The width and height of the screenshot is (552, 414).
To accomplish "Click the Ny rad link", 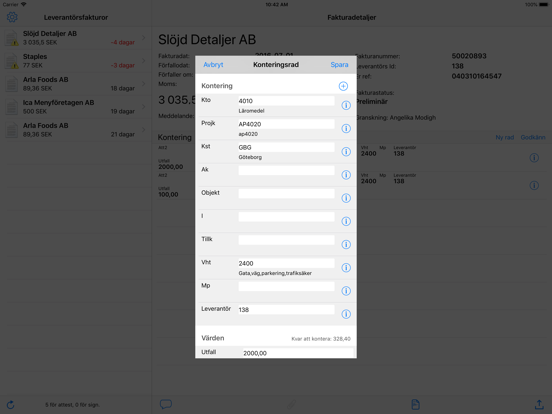I will (504, 137).
